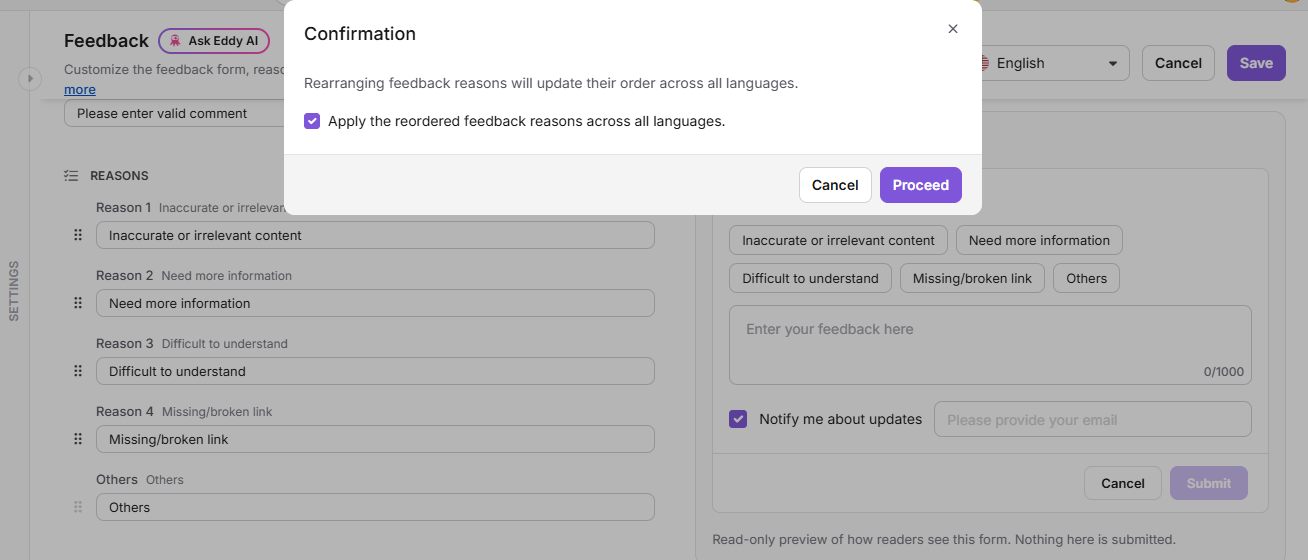Click Cancel in the preview form
This screenshot has height=560, width=1308.
pos(1122,483)
